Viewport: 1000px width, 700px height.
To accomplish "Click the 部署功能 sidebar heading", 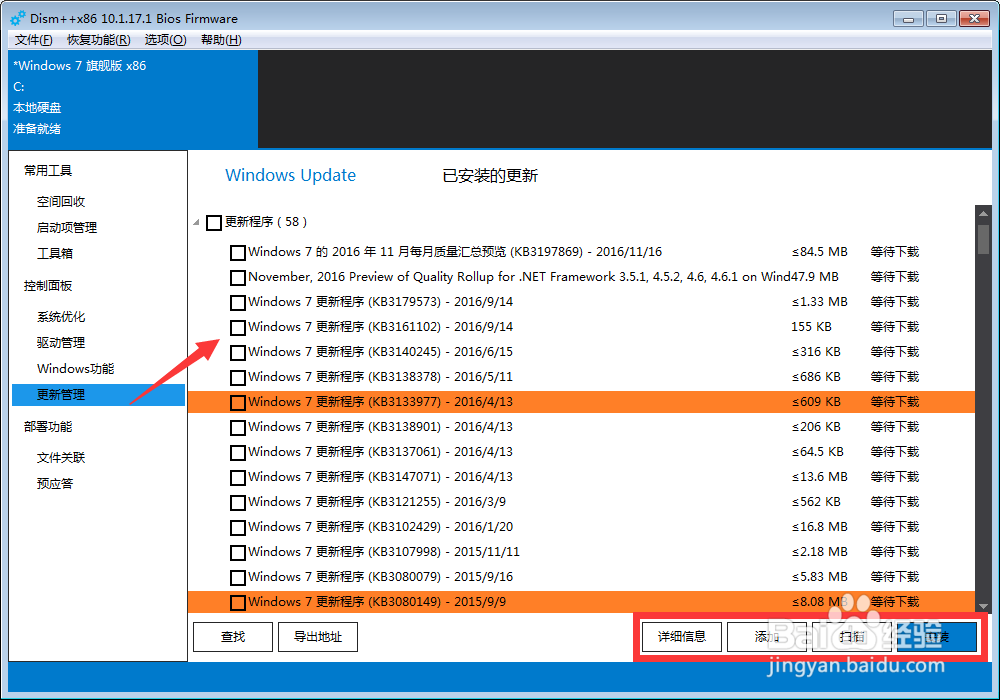I will point(48,427).
